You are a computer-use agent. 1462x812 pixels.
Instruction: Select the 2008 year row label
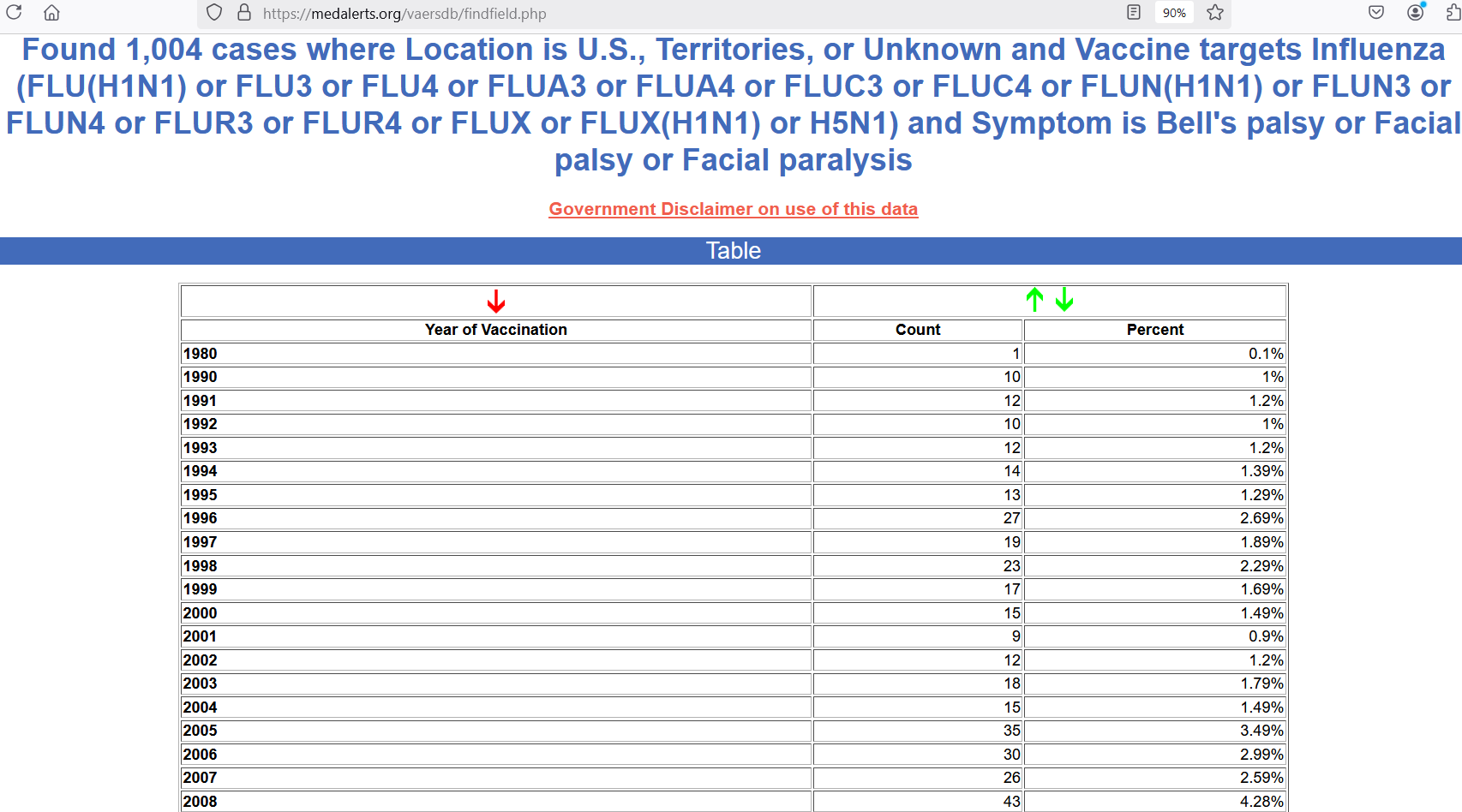[201, 802]
